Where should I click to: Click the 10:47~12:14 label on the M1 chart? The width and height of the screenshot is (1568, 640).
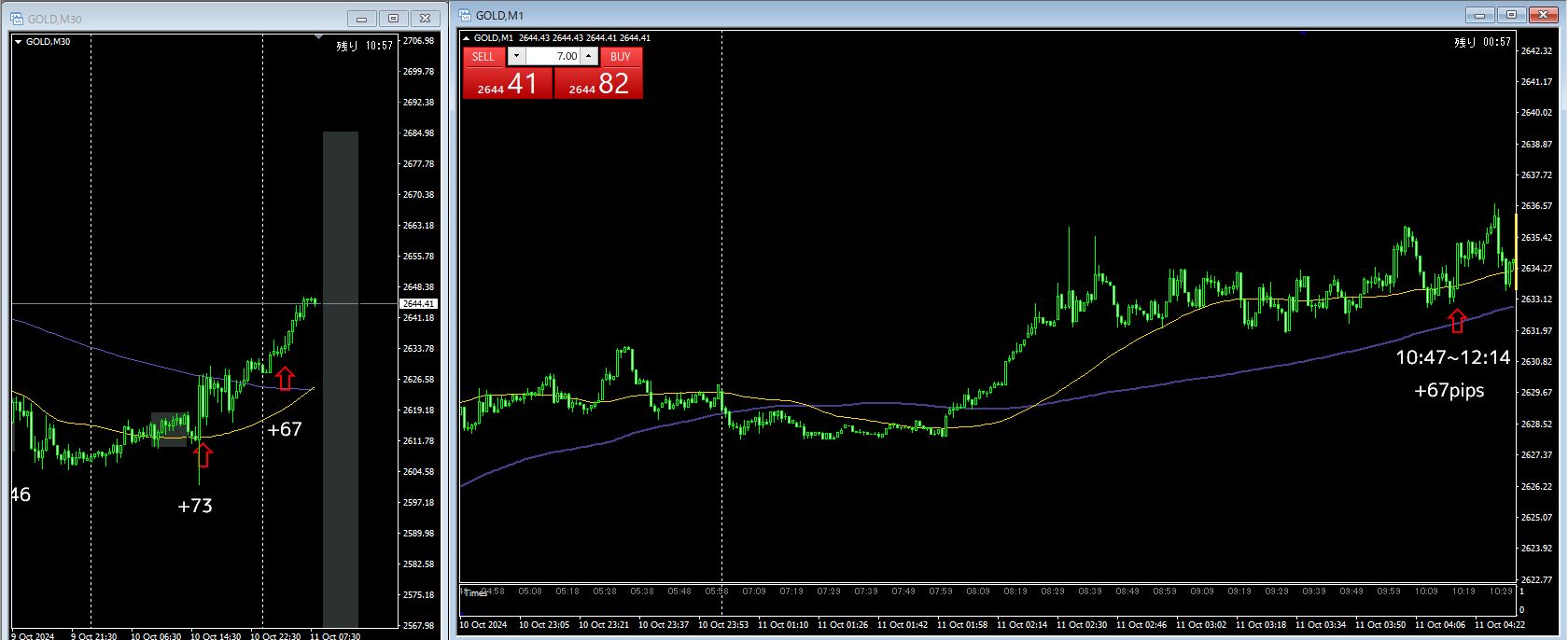(1452, 357)
